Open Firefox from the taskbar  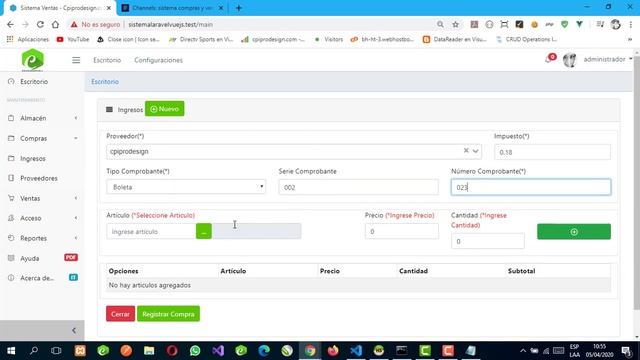tap(333, 351)
